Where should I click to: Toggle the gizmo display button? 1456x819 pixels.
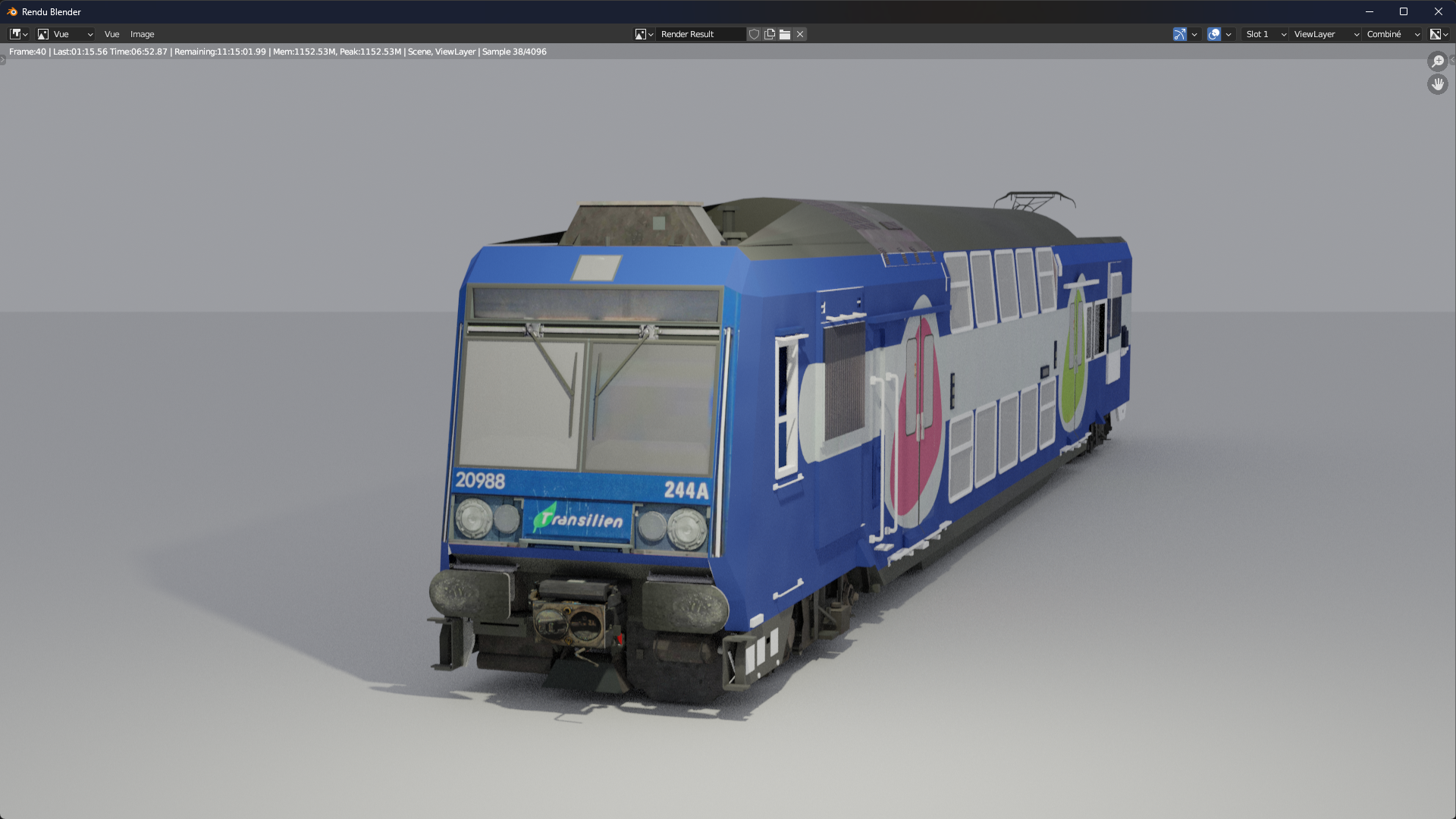tap(1180, 34)
